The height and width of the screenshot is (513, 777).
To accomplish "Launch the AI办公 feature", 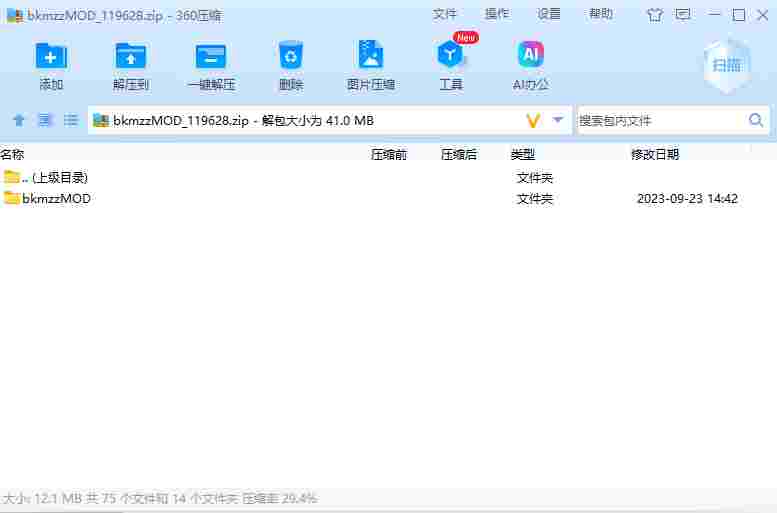I will click(531, 55).
